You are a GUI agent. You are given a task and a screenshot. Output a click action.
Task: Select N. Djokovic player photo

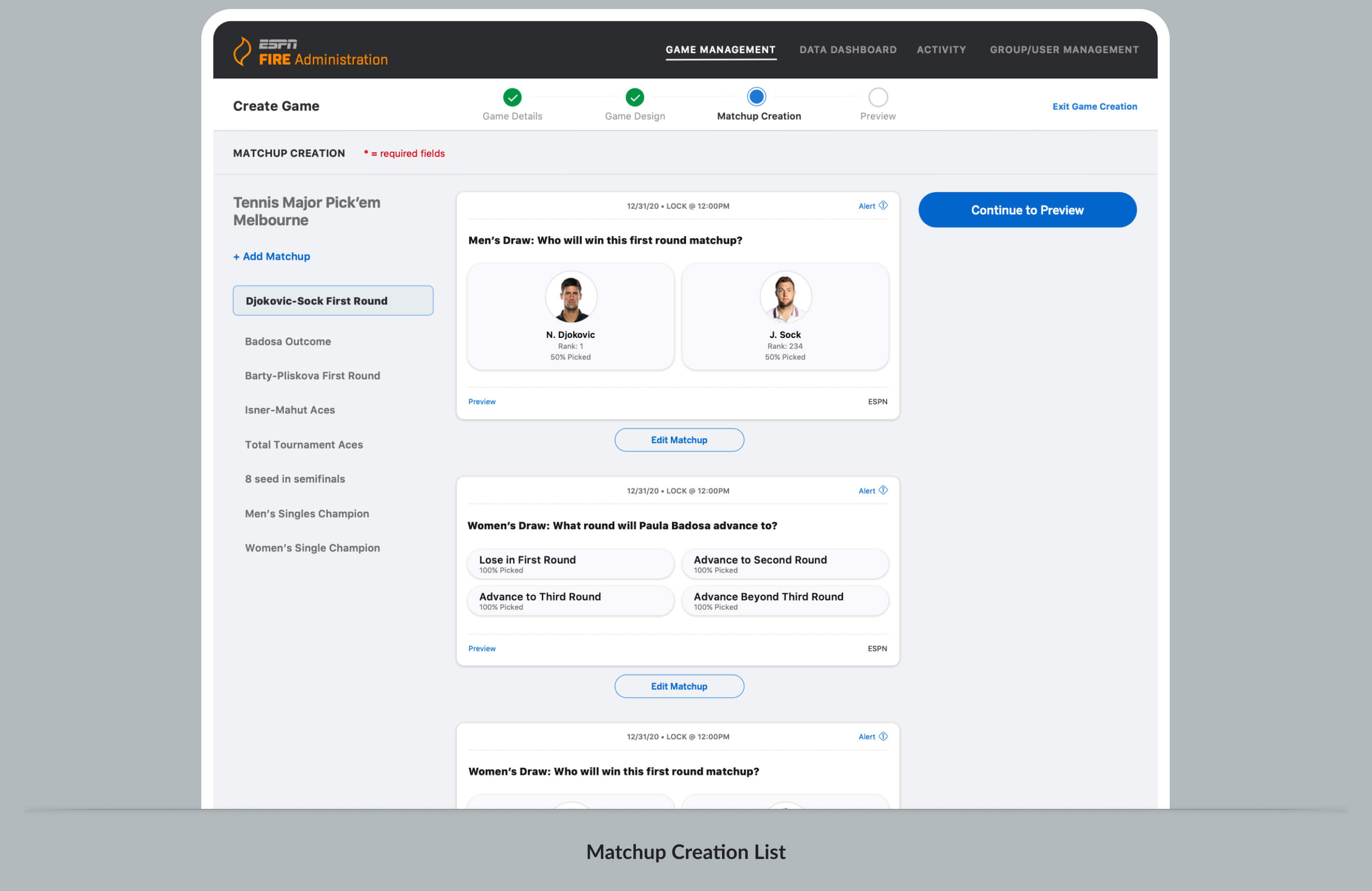(571, 297)
